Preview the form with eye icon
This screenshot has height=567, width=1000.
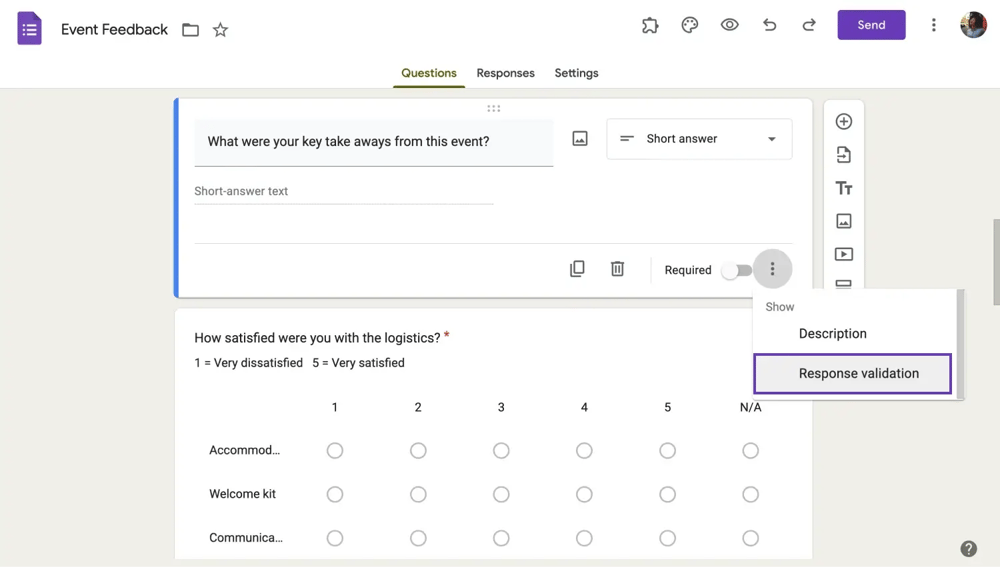point(729,26)
